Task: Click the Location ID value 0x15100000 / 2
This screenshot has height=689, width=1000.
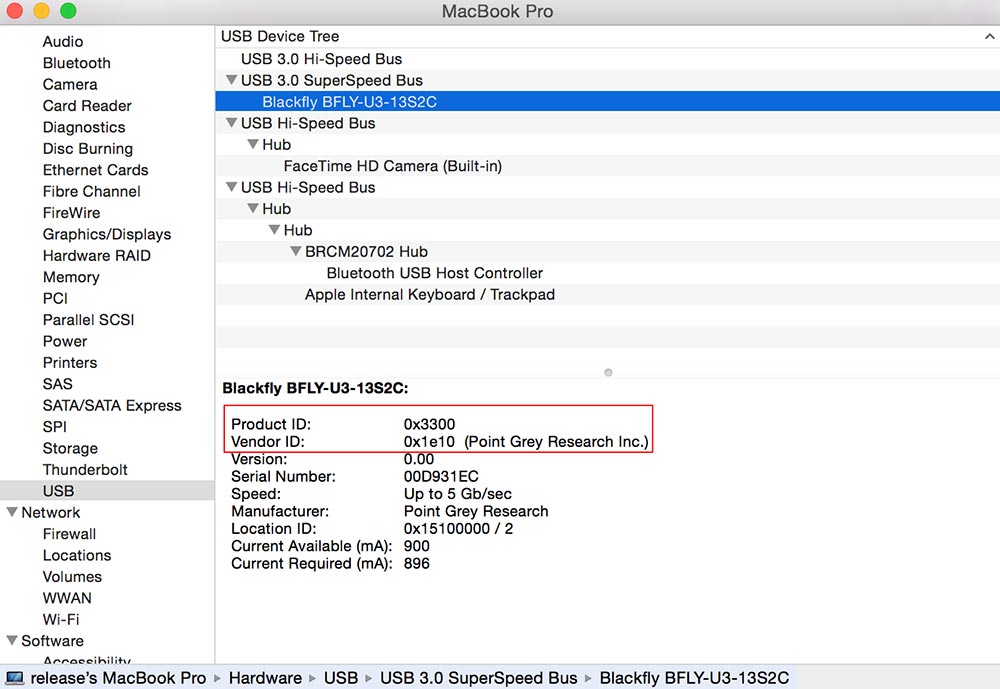Action: point(458,529)
